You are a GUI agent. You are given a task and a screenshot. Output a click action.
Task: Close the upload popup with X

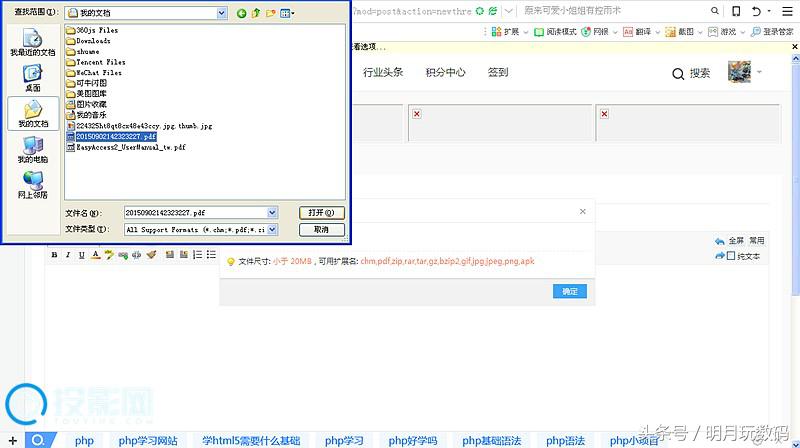click(583, 211)
